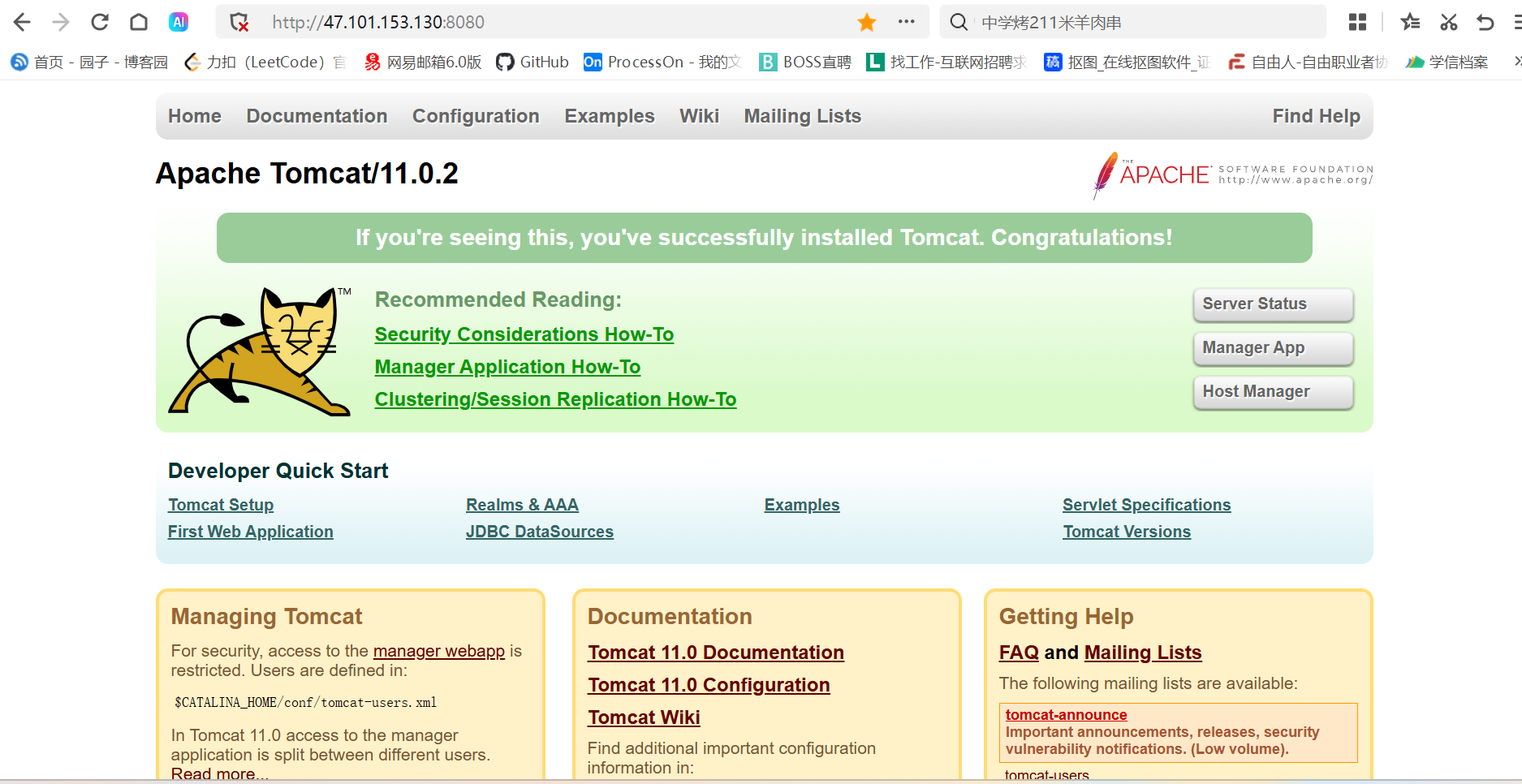Open Tomcat 11.0 Documentation link

[x=716, y=653]
